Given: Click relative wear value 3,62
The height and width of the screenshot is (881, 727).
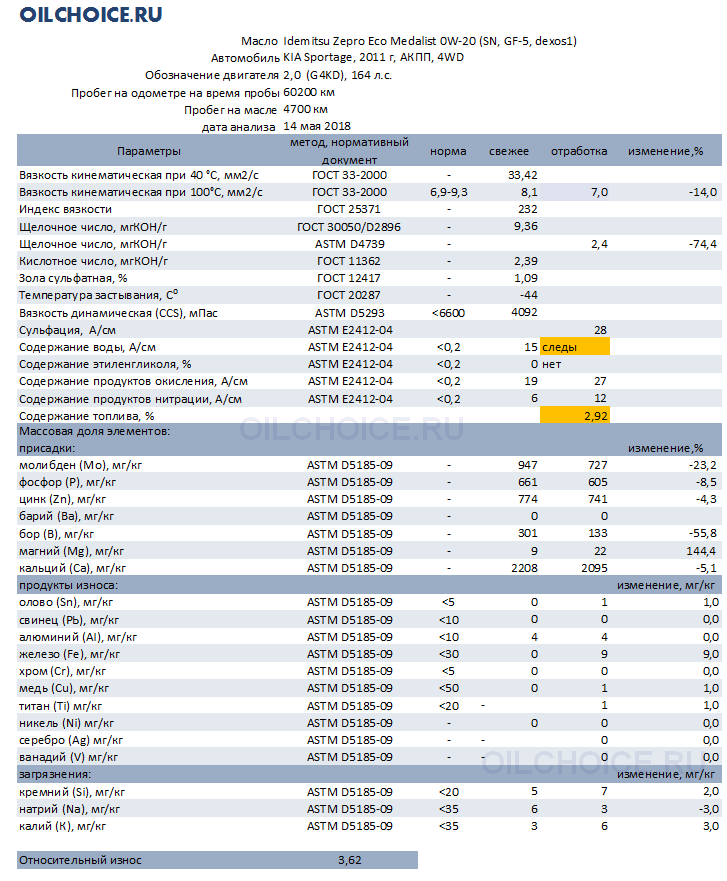Looking at the screenshot, I should tap(349, 860).
